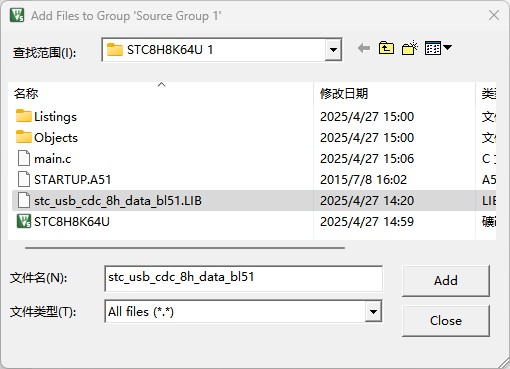
Task: Click the Close button
Action: coord(446,321)
